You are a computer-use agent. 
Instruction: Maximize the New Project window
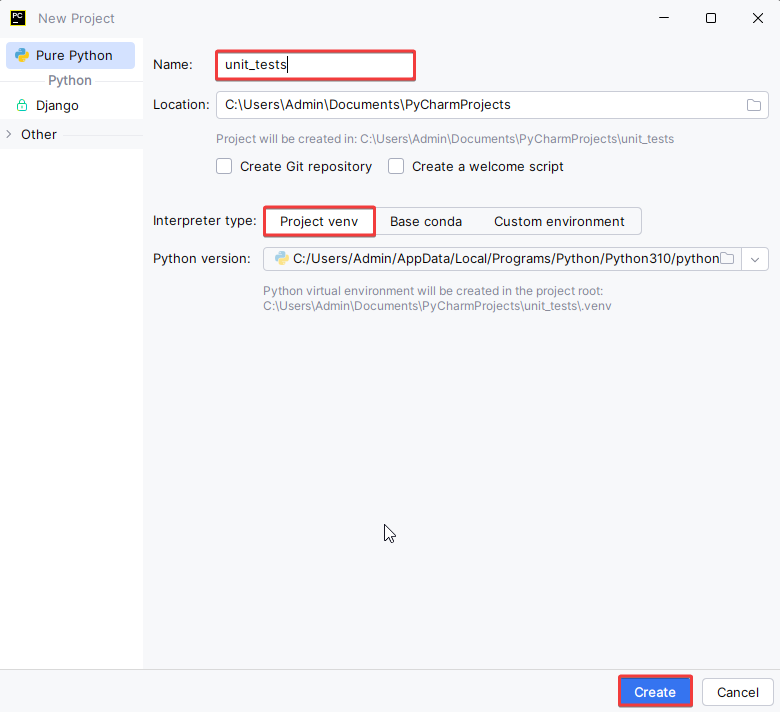(x=711, y=18)
